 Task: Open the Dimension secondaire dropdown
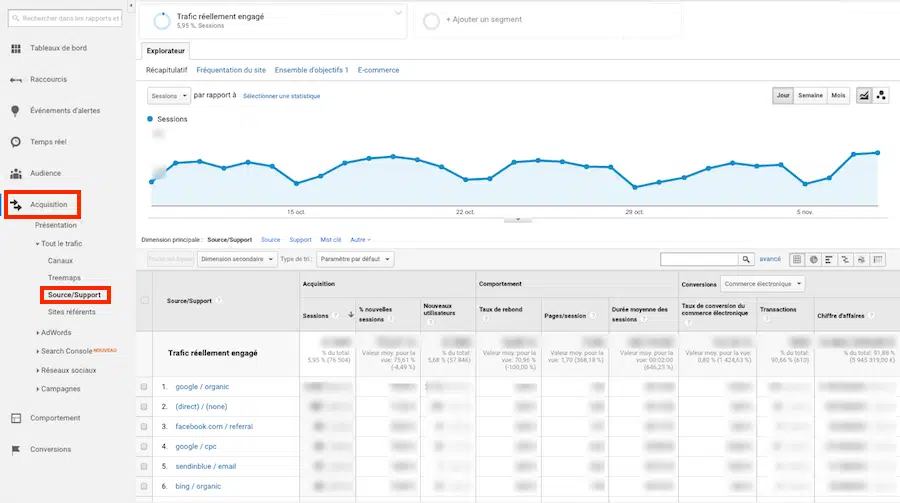click(237, 259)
